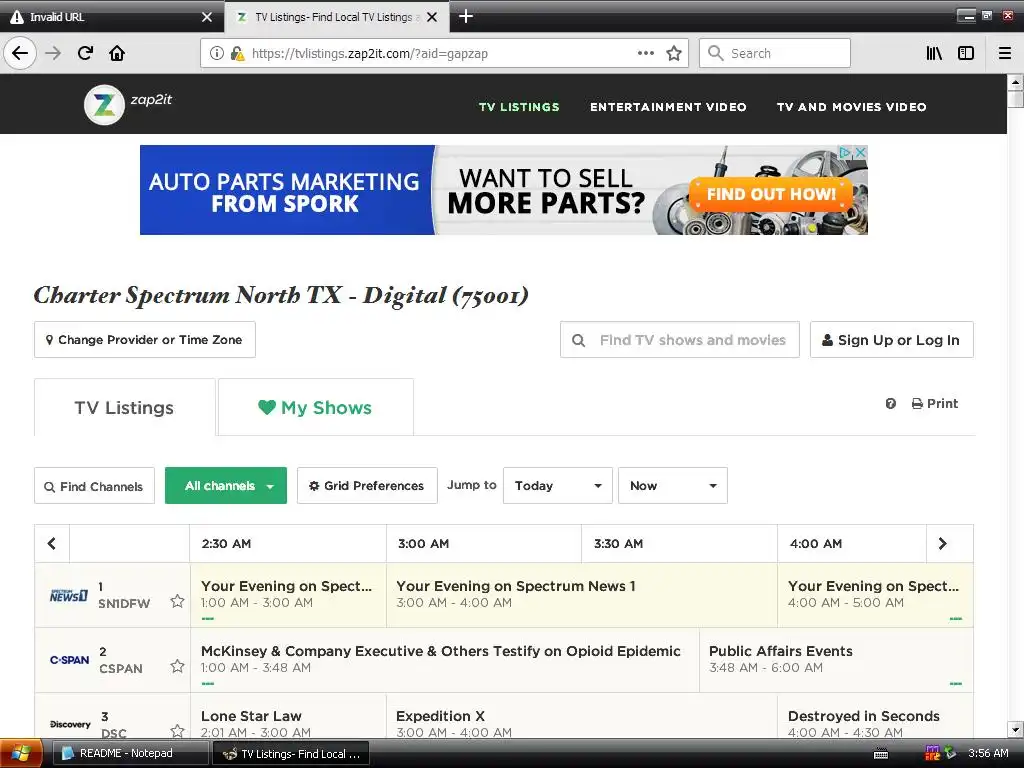Open a new browser tab
The width and height of the screenshot is (1024, 768).
(x=466, y=16)
